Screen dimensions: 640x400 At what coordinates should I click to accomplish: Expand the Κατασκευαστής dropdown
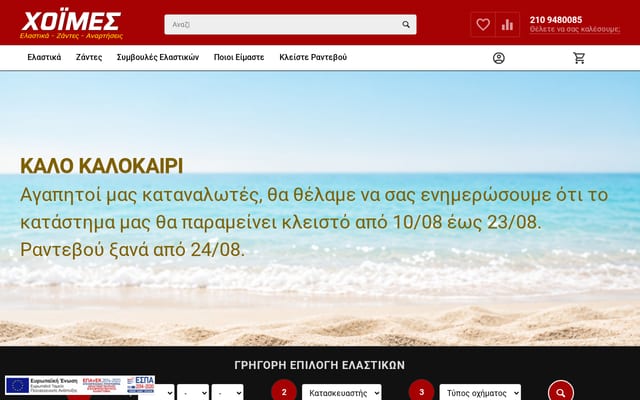click(x=342, y=393)
